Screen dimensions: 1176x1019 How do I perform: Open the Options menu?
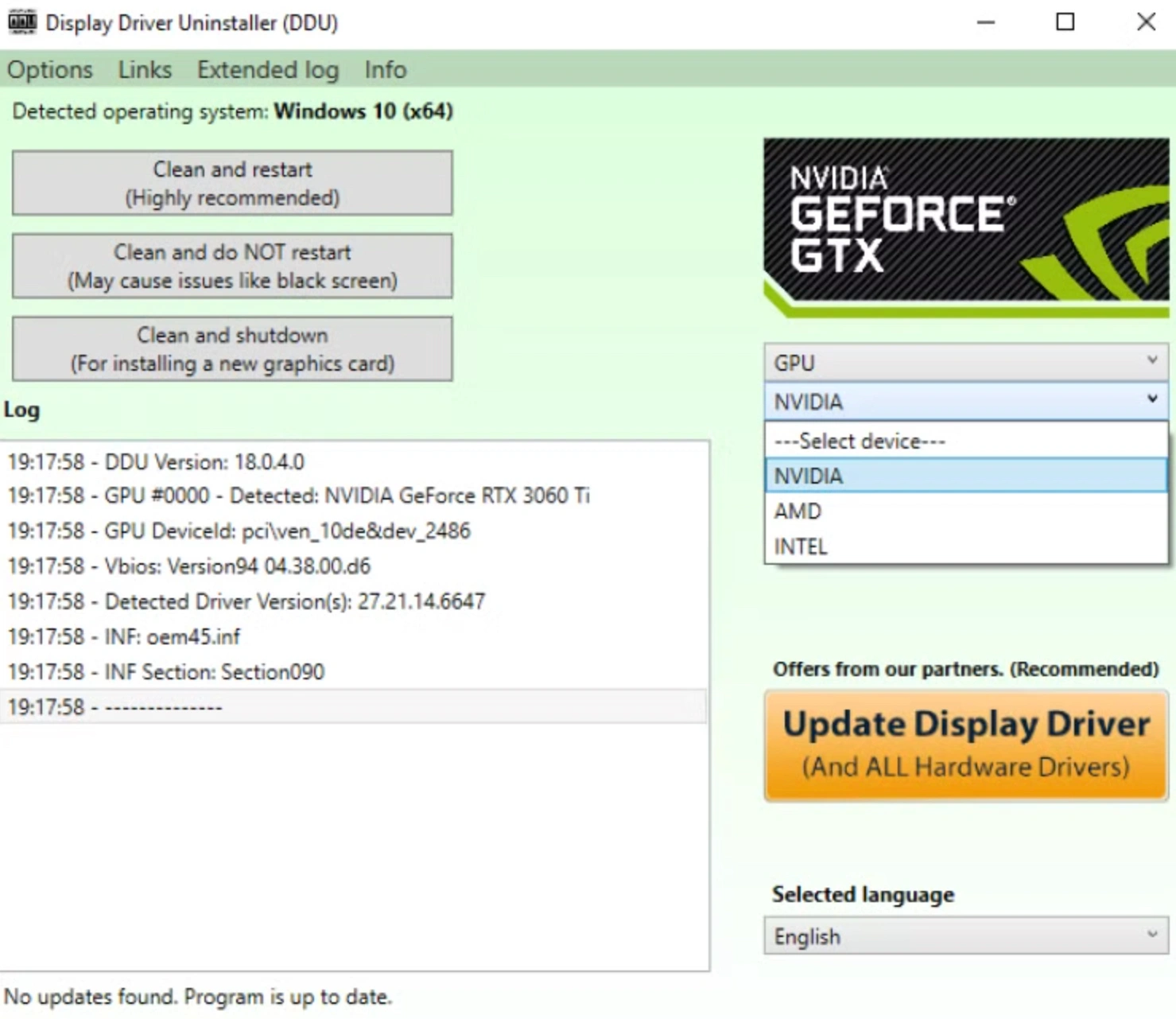pos(50,70)
